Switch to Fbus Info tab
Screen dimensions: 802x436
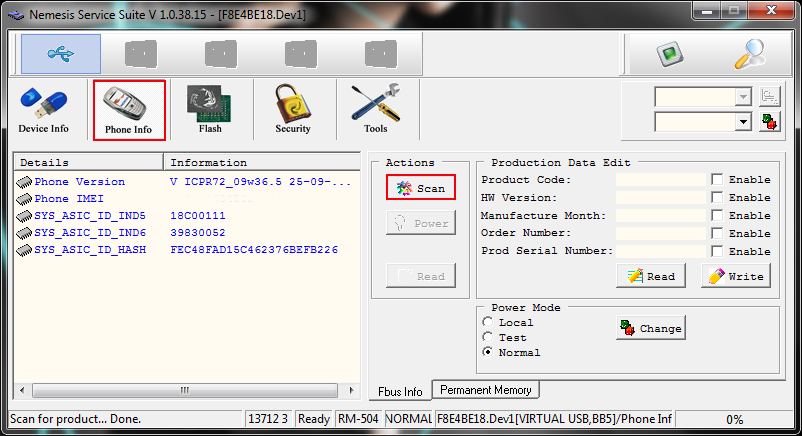tap(400, 392)
